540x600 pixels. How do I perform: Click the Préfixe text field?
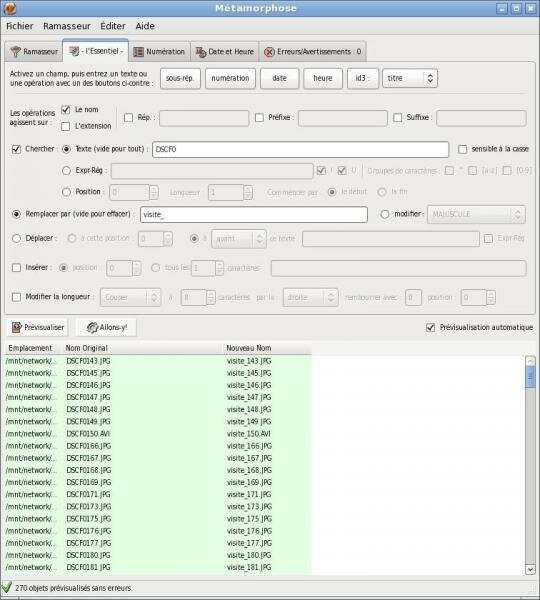pyautogui.click(x=343, y=118)
